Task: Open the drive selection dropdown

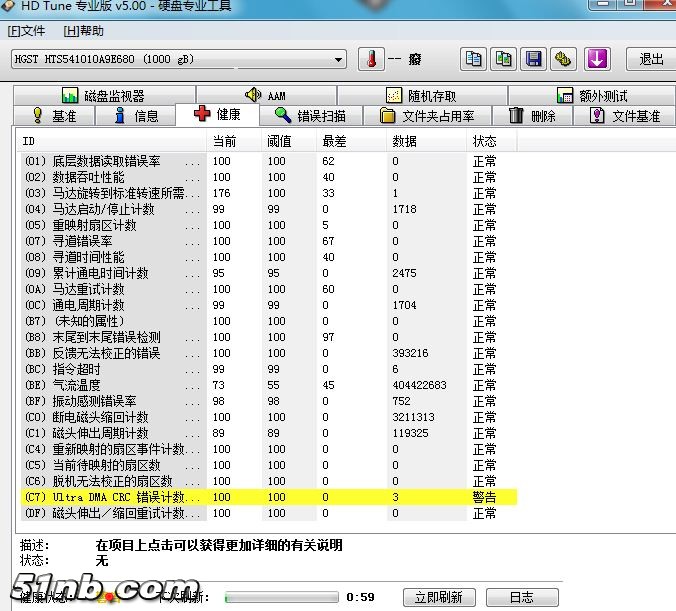Action: (339, 60)
